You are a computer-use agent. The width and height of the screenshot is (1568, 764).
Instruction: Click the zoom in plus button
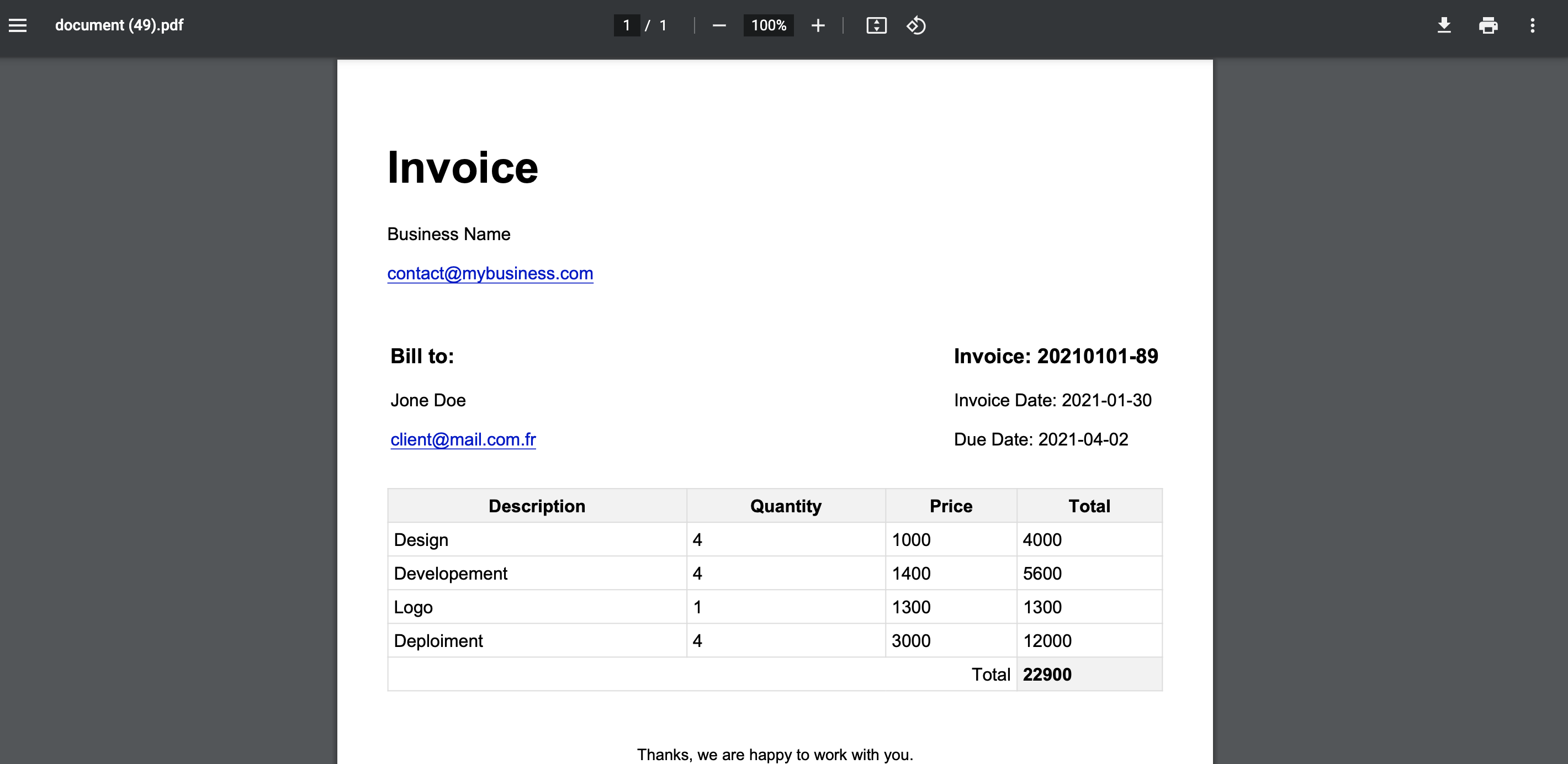tap(818, 25)
